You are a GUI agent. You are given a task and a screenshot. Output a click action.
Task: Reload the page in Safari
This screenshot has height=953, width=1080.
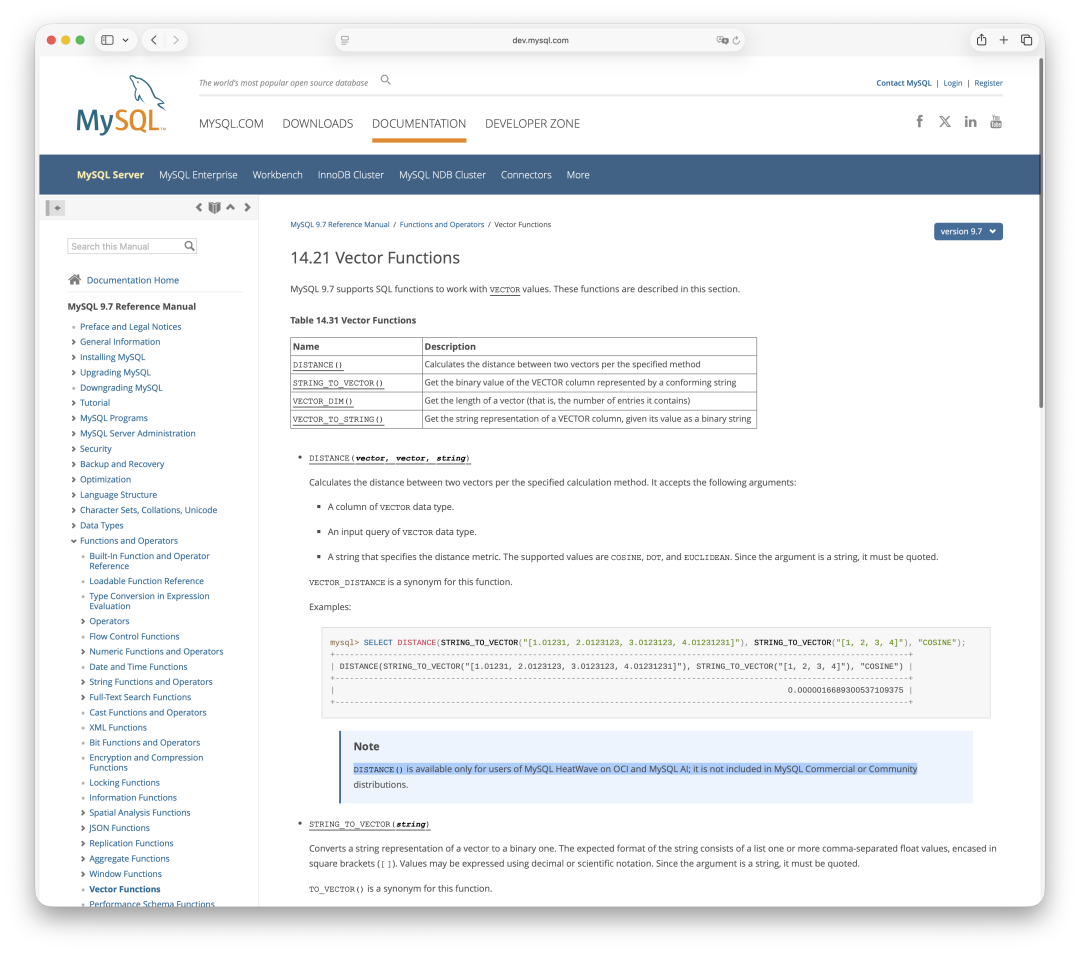click(x=736, y=40)
